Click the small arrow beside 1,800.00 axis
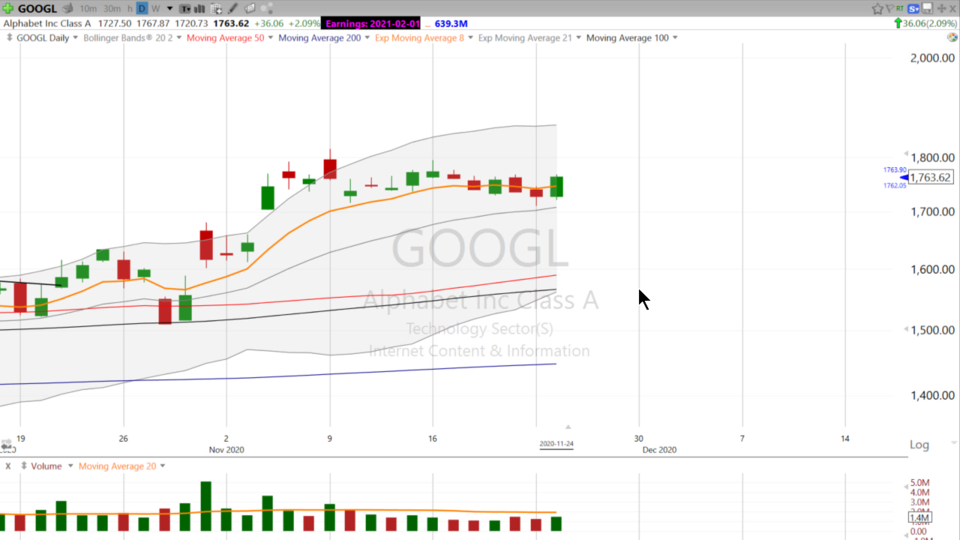 click(x=906, y=154)
